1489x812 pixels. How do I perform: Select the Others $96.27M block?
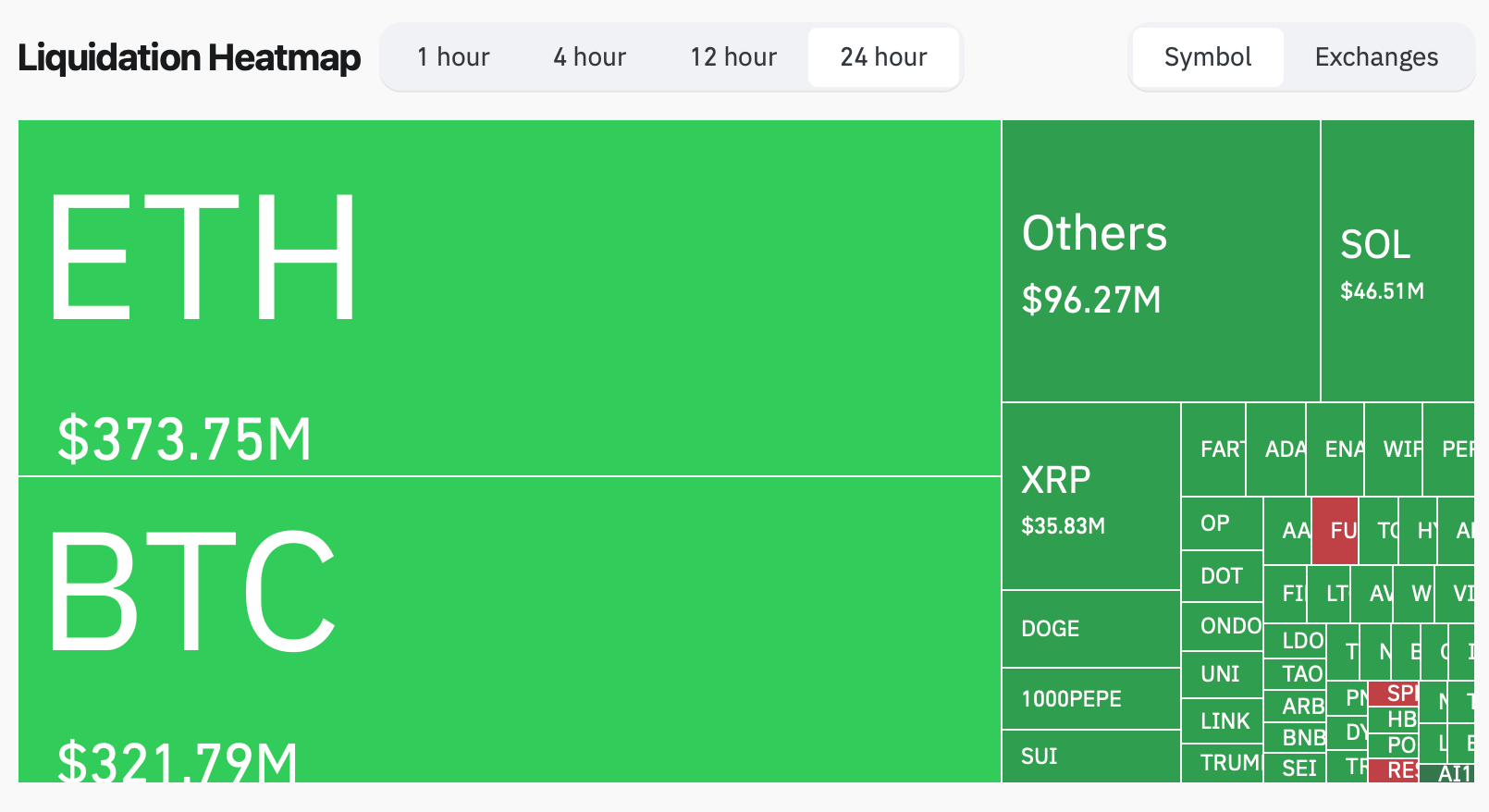pos(1161,261)
